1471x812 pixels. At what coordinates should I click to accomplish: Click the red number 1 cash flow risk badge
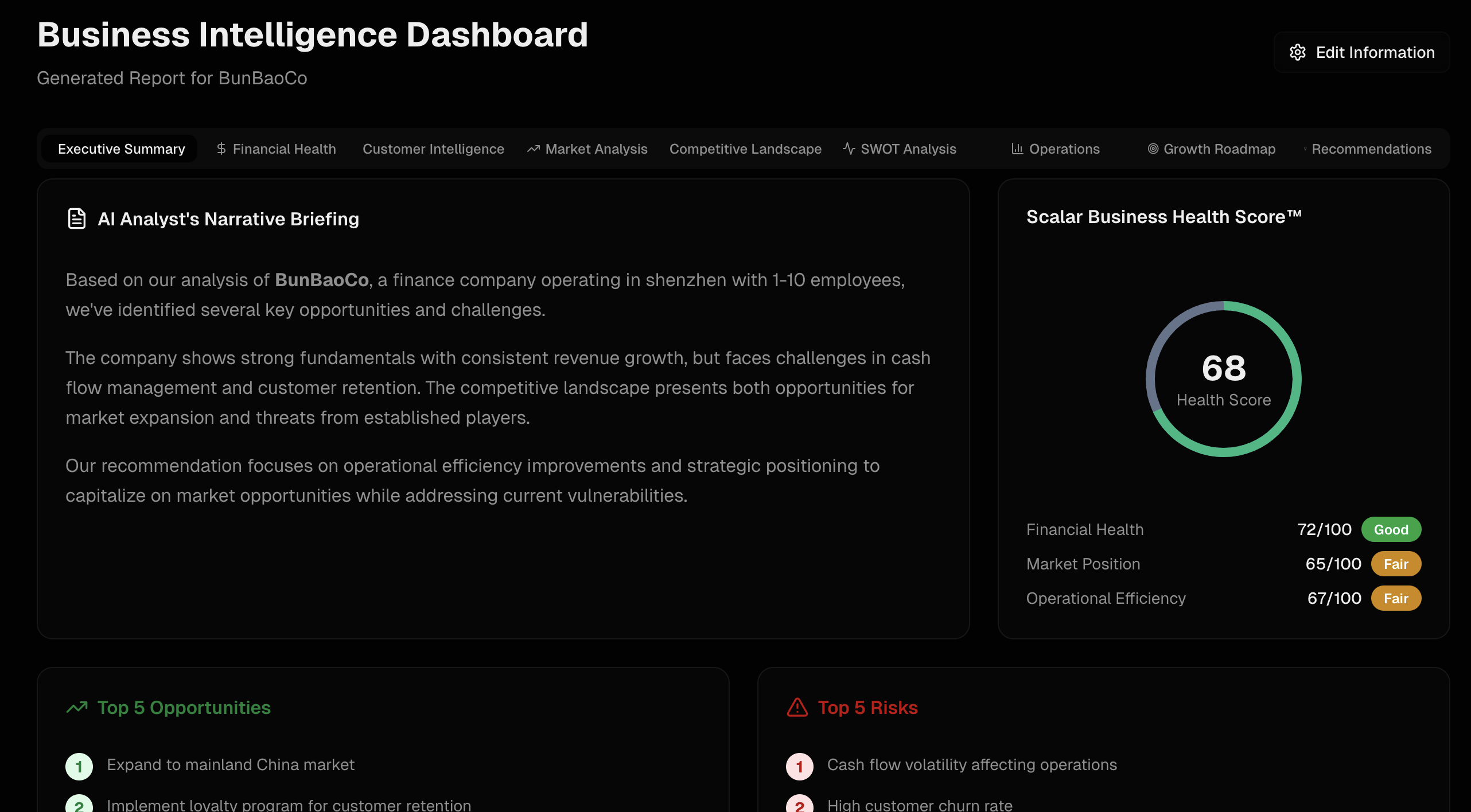(799, 767)
